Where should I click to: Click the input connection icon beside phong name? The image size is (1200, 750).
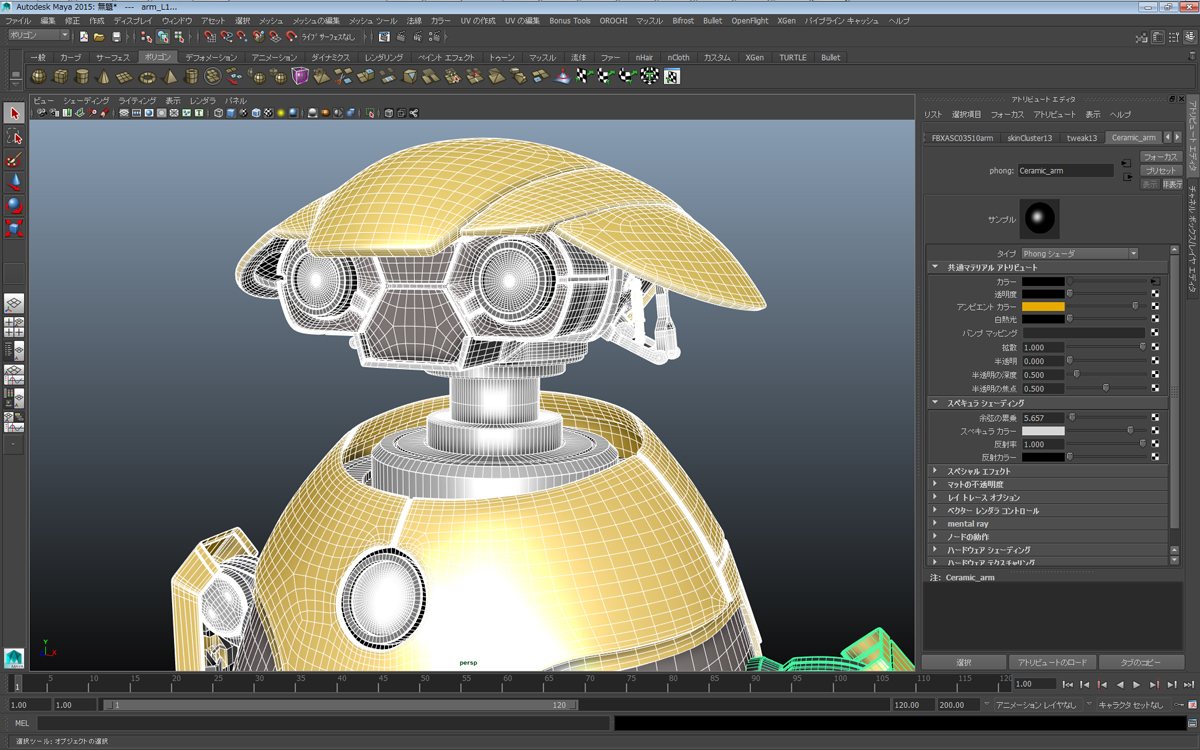[1126, 163]
